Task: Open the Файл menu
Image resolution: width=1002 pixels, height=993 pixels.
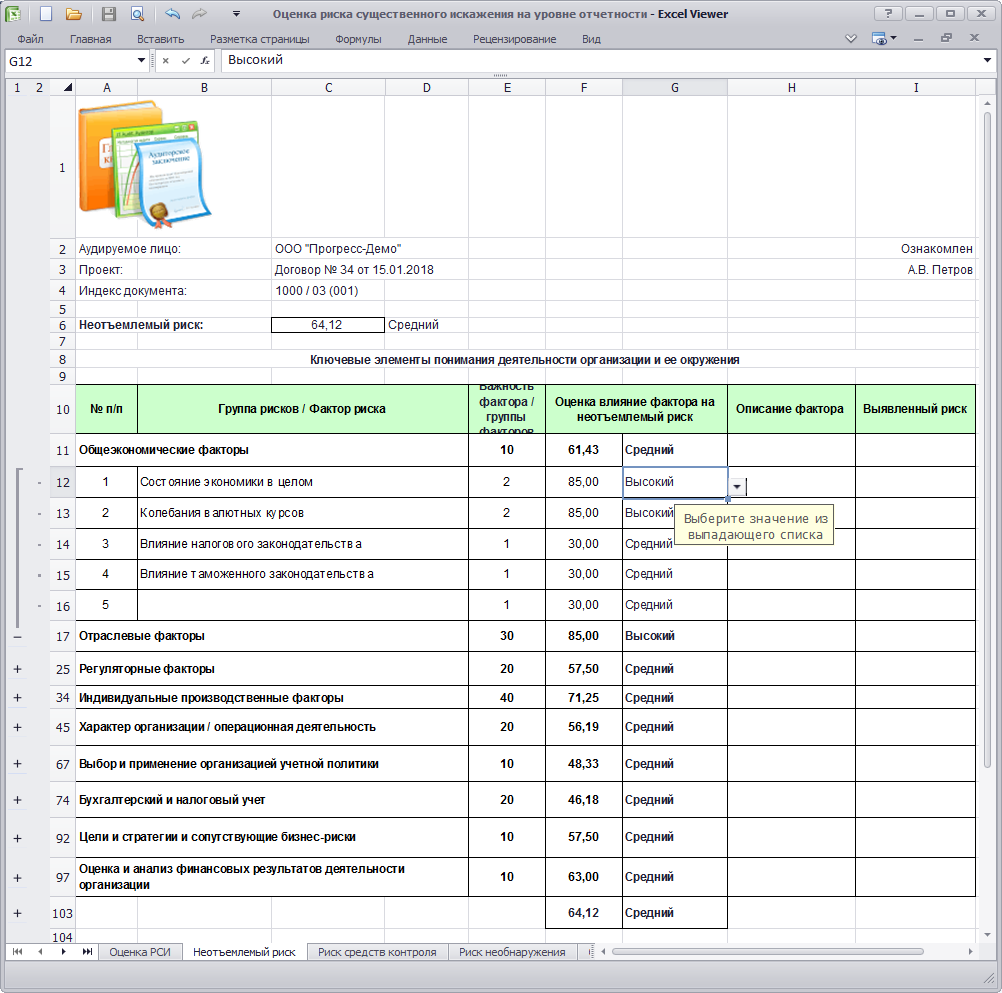Action: coord(30,39)
